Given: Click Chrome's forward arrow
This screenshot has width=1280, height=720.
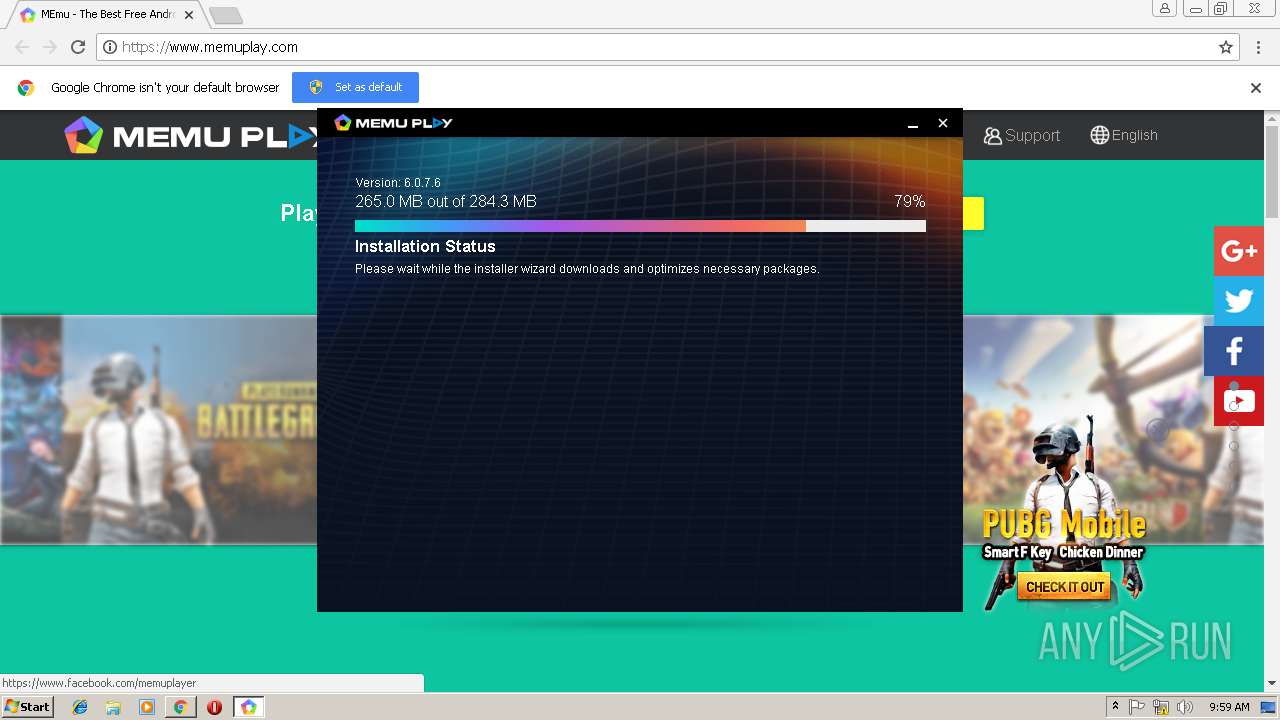Looking at the screenshot, I should (x=50, y=47).
